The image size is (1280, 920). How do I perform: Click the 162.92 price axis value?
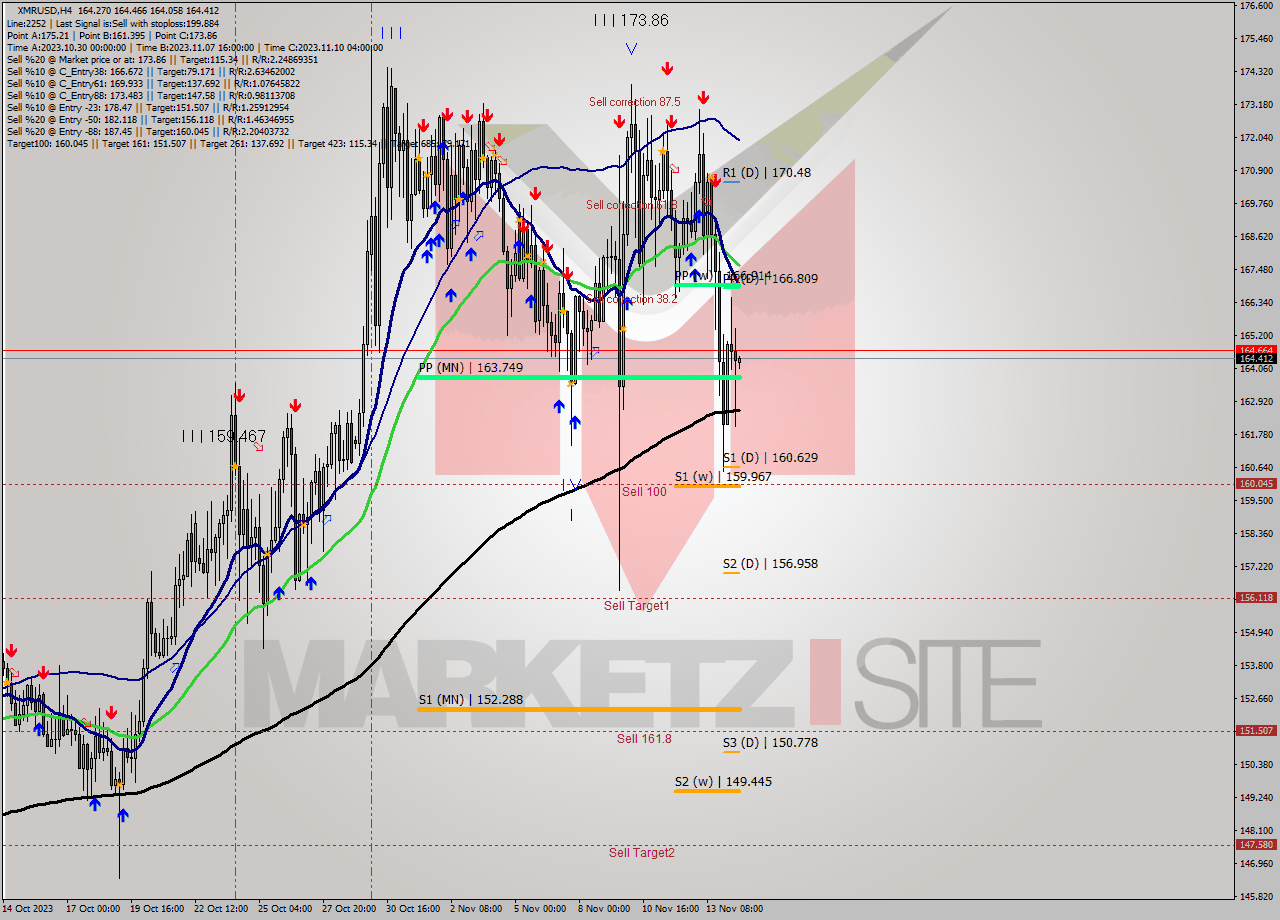coord(1256,402)
